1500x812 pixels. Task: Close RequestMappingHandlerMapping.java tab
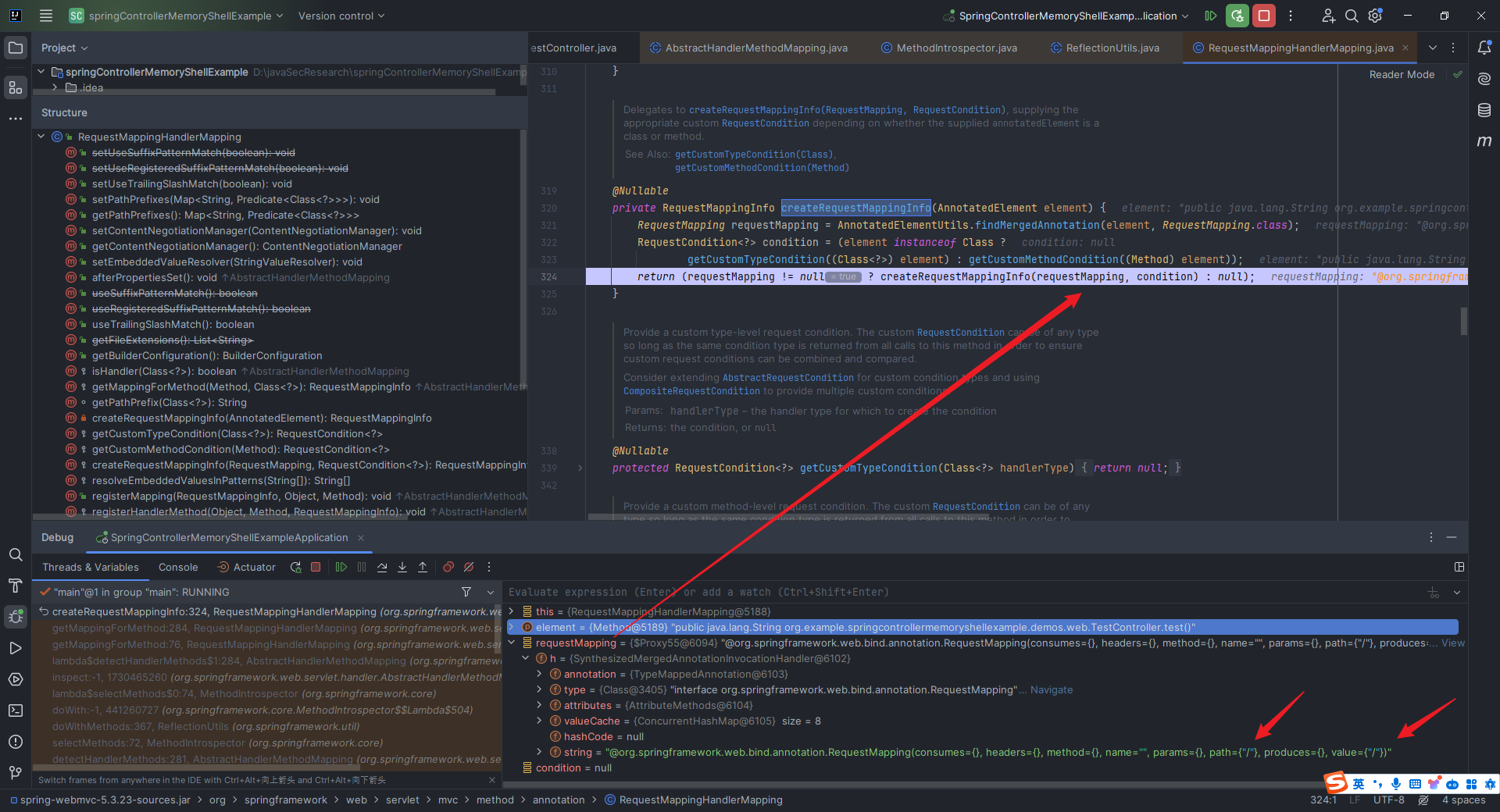(1405, 48)
